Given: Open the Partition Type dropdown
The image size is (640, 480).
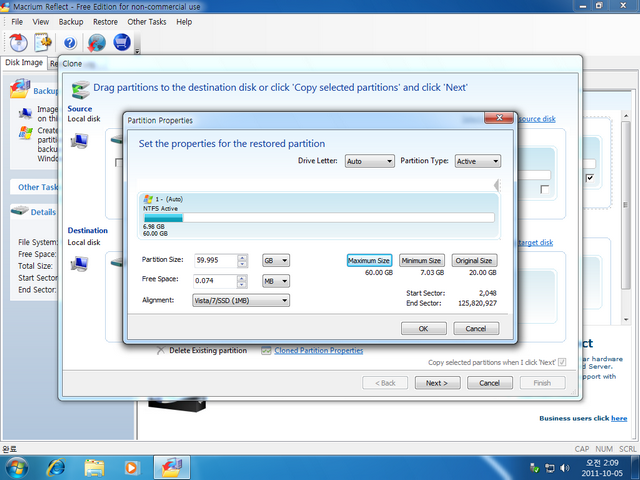Looking at the screenshot, I should point(478,161).
